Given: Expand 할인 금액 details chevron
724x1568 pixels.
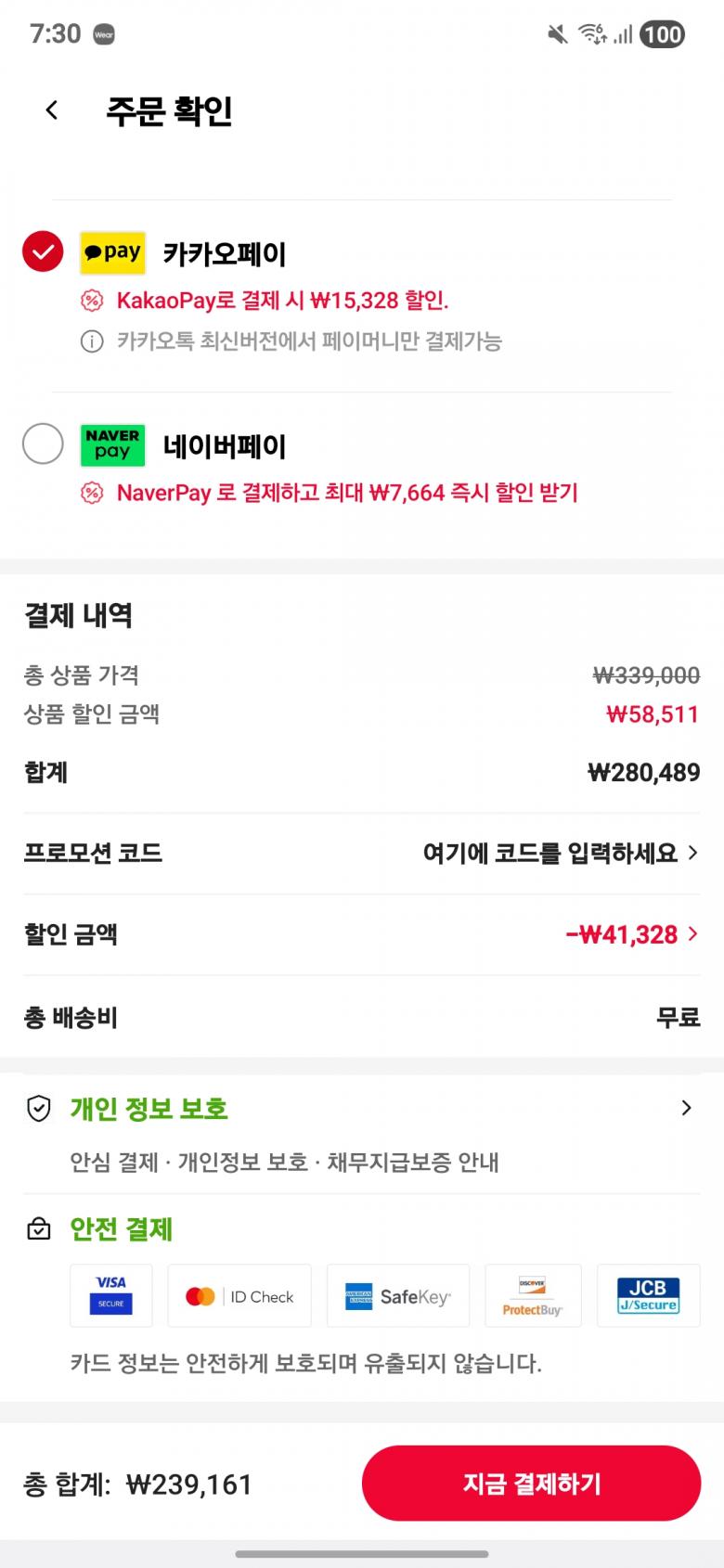Looking at the screenshot, I should (x=692, y=933).
